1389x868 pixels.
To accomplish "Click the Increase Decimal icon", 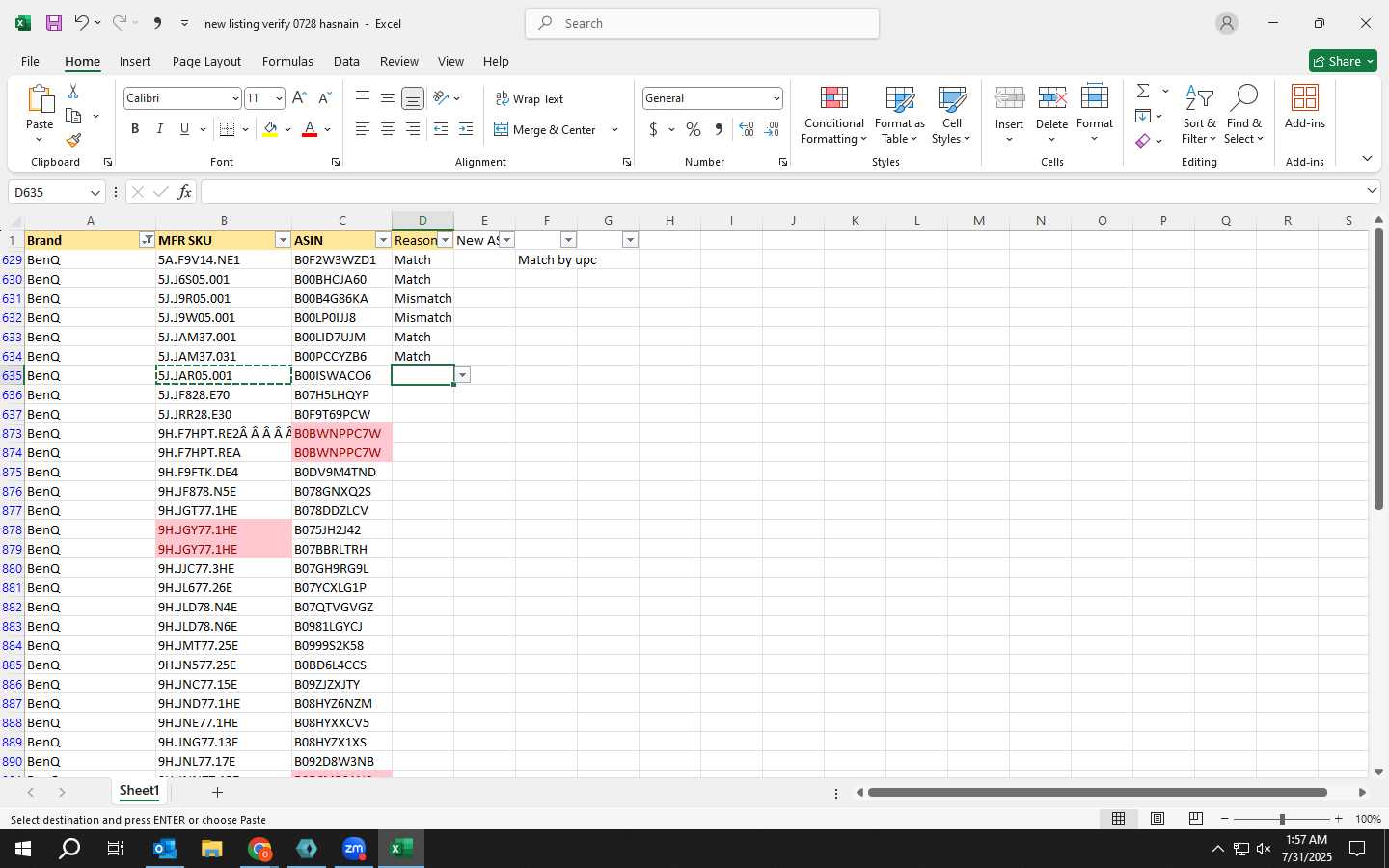I will [747, 129].
